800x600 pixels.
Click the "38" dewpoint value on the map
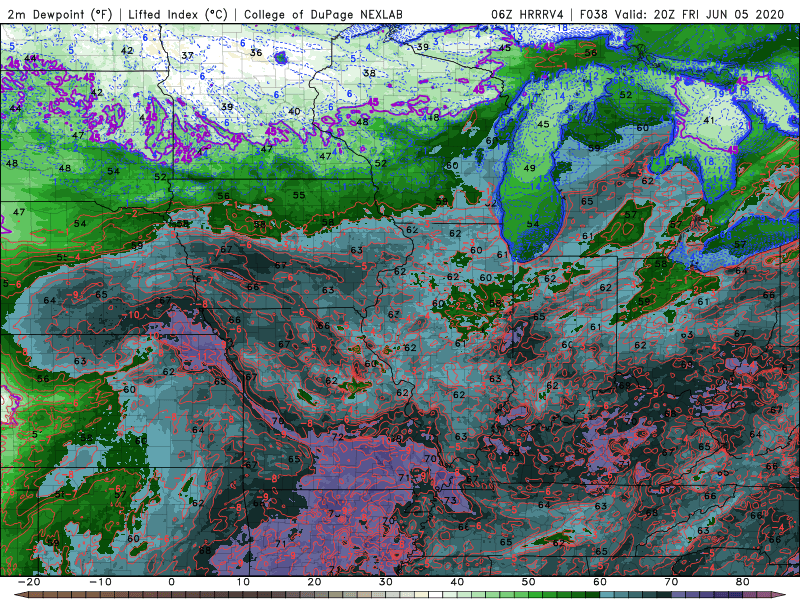coord(369,73)
